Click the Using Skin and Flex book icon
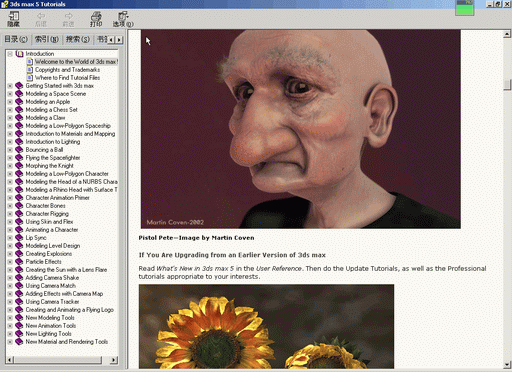 19,222
